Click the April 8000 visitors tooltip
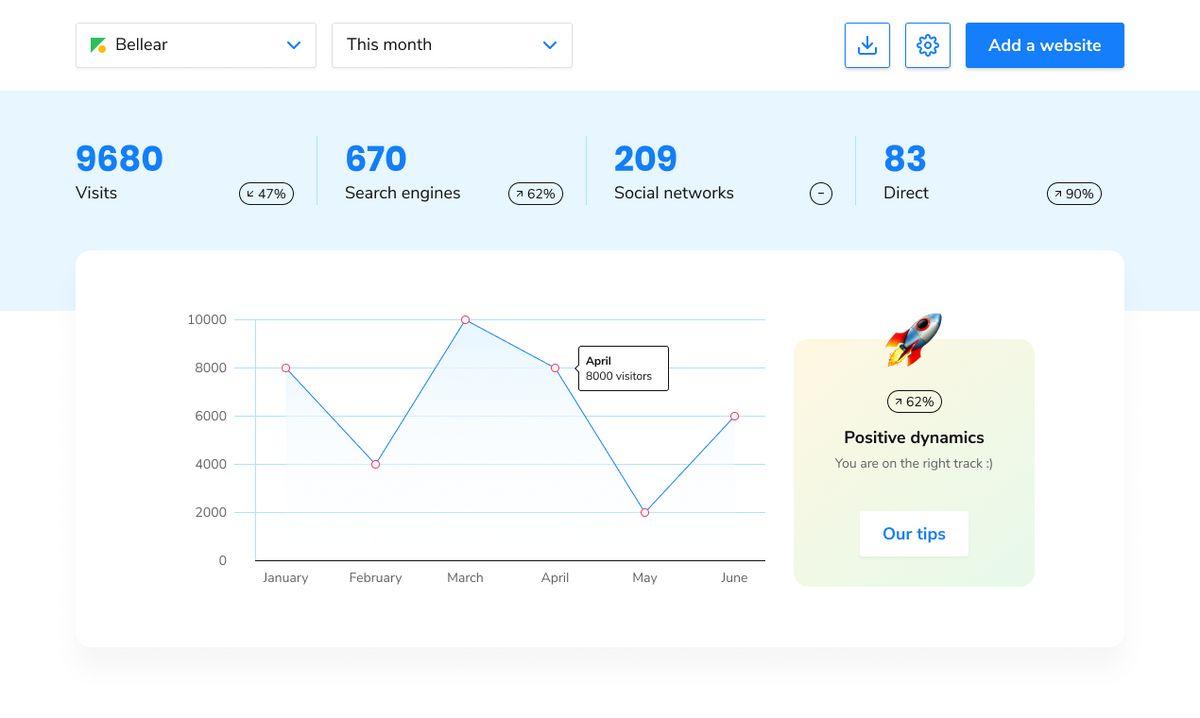 (x=623, y=368)
